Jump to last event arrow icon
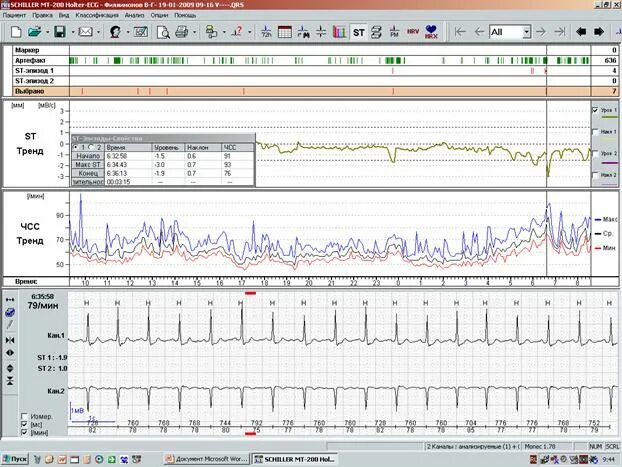The image size is (622, 467). [x=560, y=32]
